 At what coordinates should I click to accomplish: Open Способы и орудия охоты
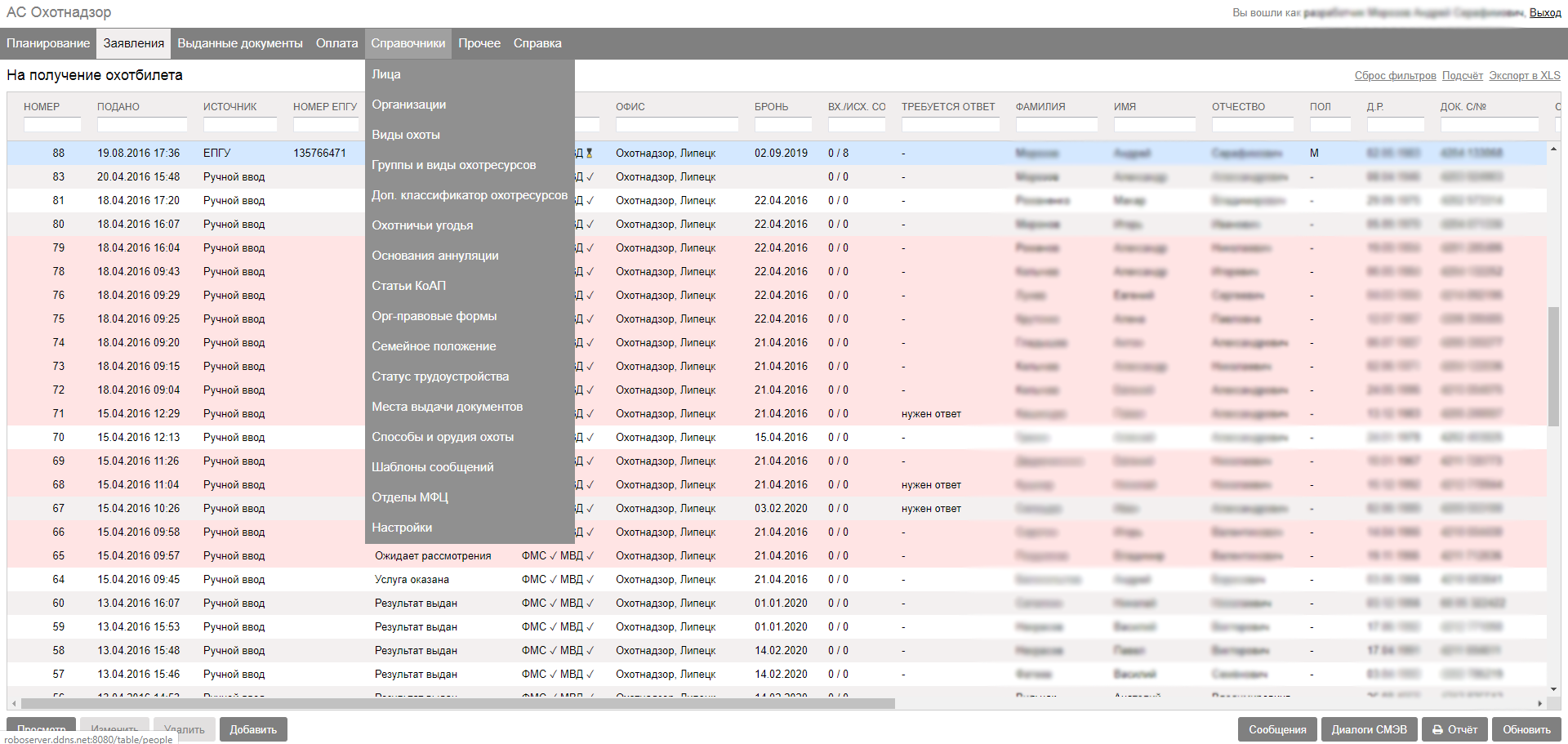(x=470, y=437)
